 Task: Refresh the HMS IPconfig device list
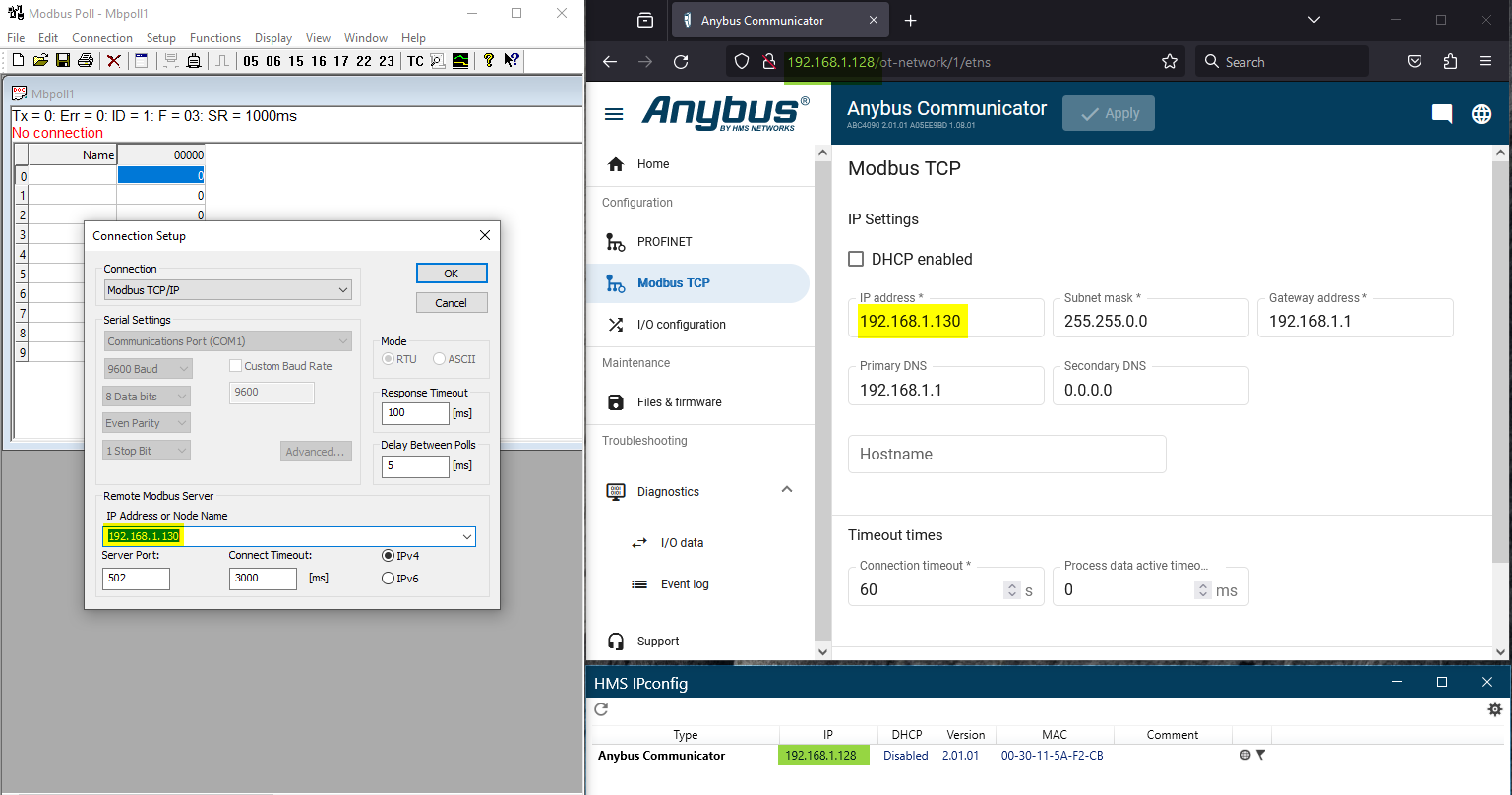tap(602, 708)
